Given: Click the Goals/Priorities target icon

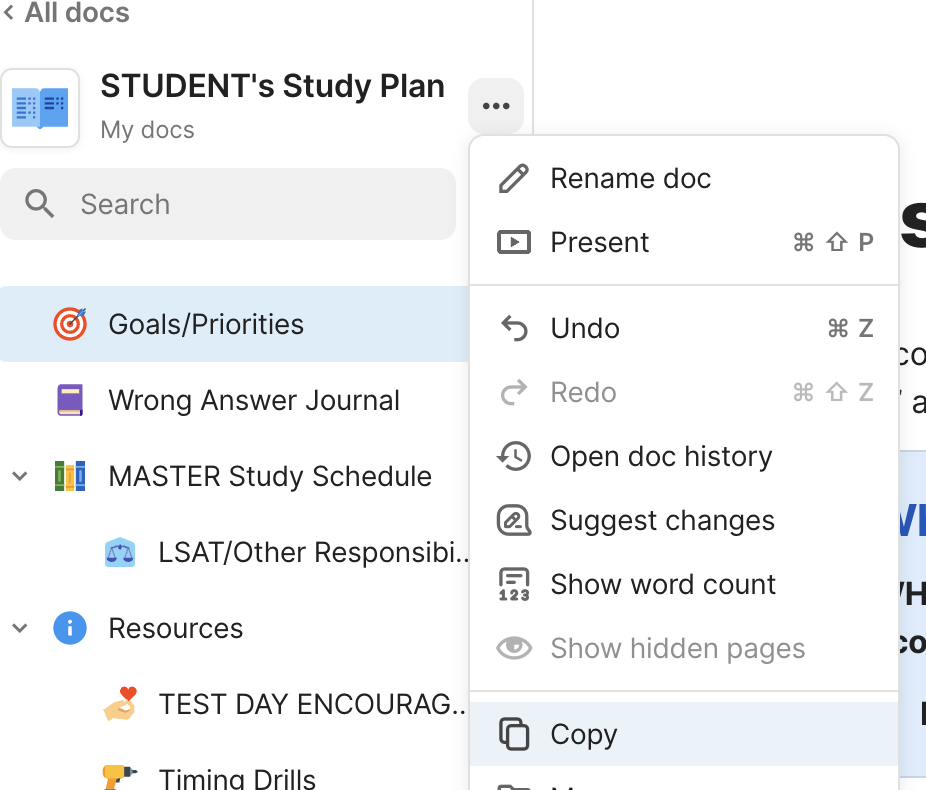Looking at the screenshot, I should (x=70, y=324).
